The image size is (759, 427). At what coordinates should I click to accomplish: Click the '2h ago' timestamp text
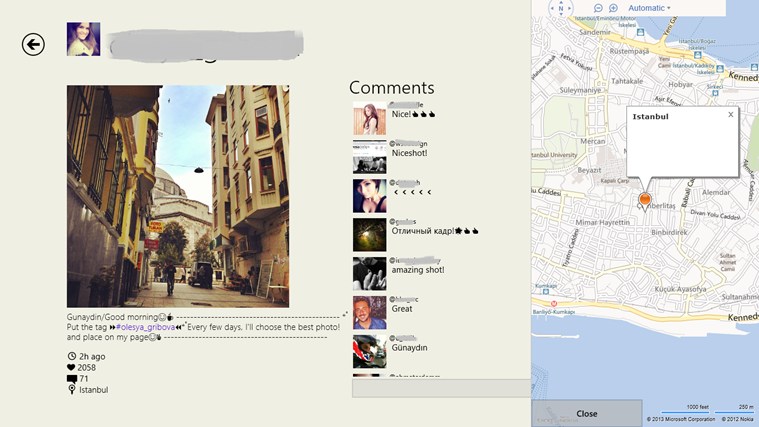pos(92,356)
